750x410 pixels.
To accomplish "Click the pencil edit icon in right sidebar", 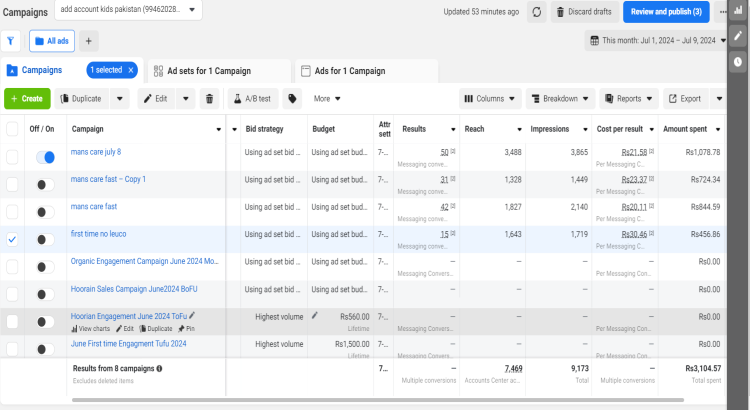I will [x=738, y=36].
